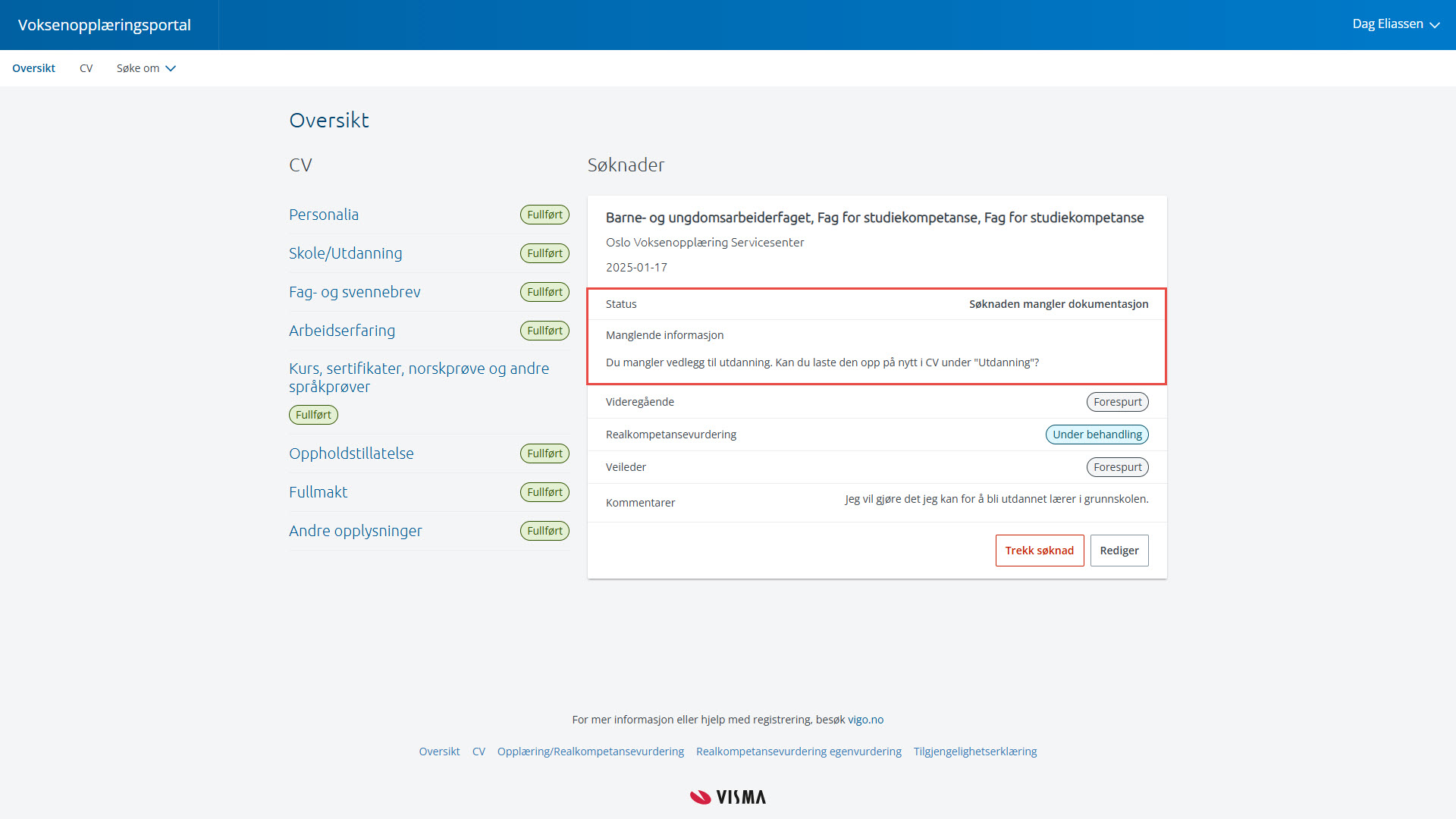The image size is (1456, 819).
Task: Click the Under behandling status badge
Action: pyautogui.click(x=1097, y=435)
